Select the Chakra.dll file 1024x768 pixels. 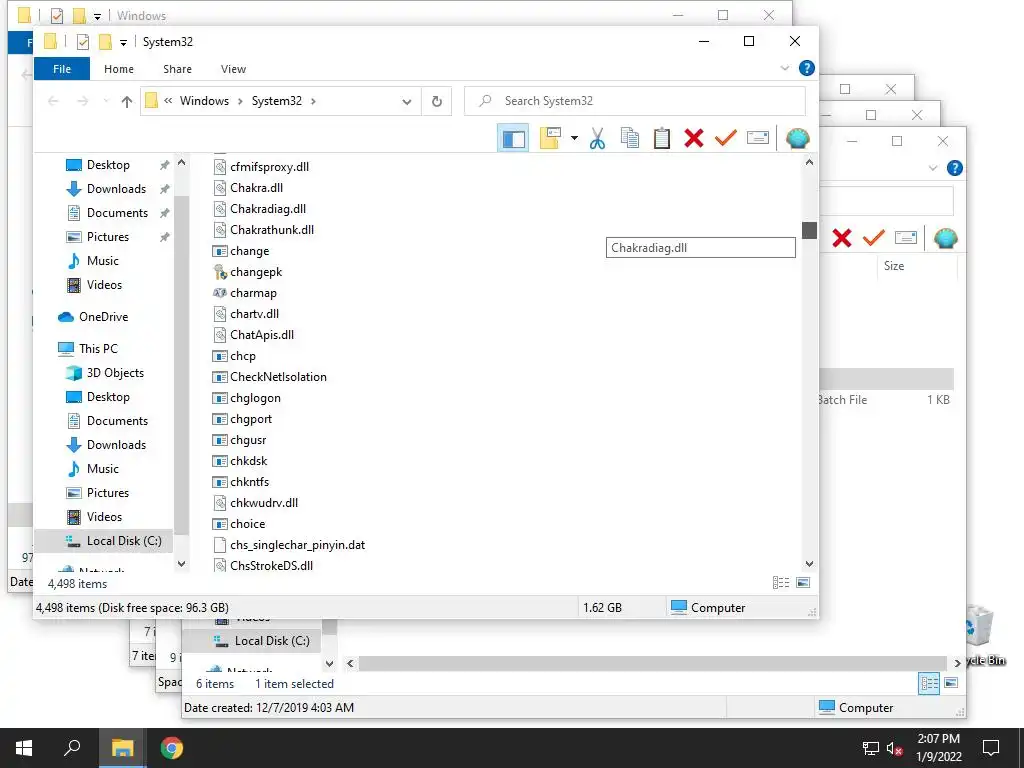pyautogui.click(x=256, y=188)
